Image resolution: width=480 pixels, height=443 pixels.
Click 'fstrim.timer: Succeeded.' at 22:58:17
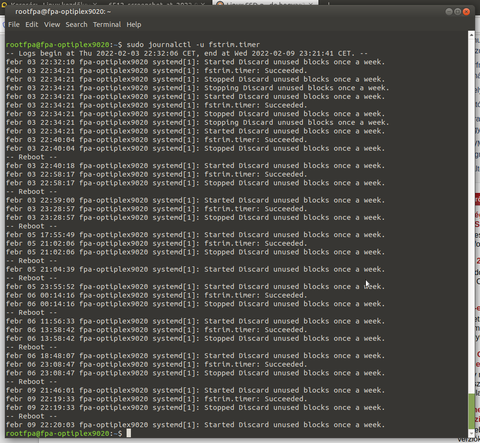point(255,174)
